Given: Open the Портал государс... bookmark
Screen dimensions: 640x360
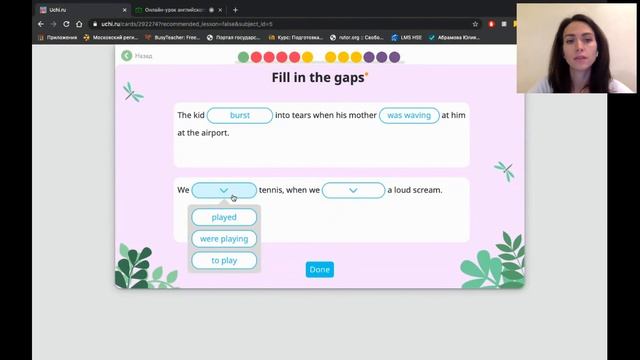Looking at the screenshot, I should (x=233, y=38).
